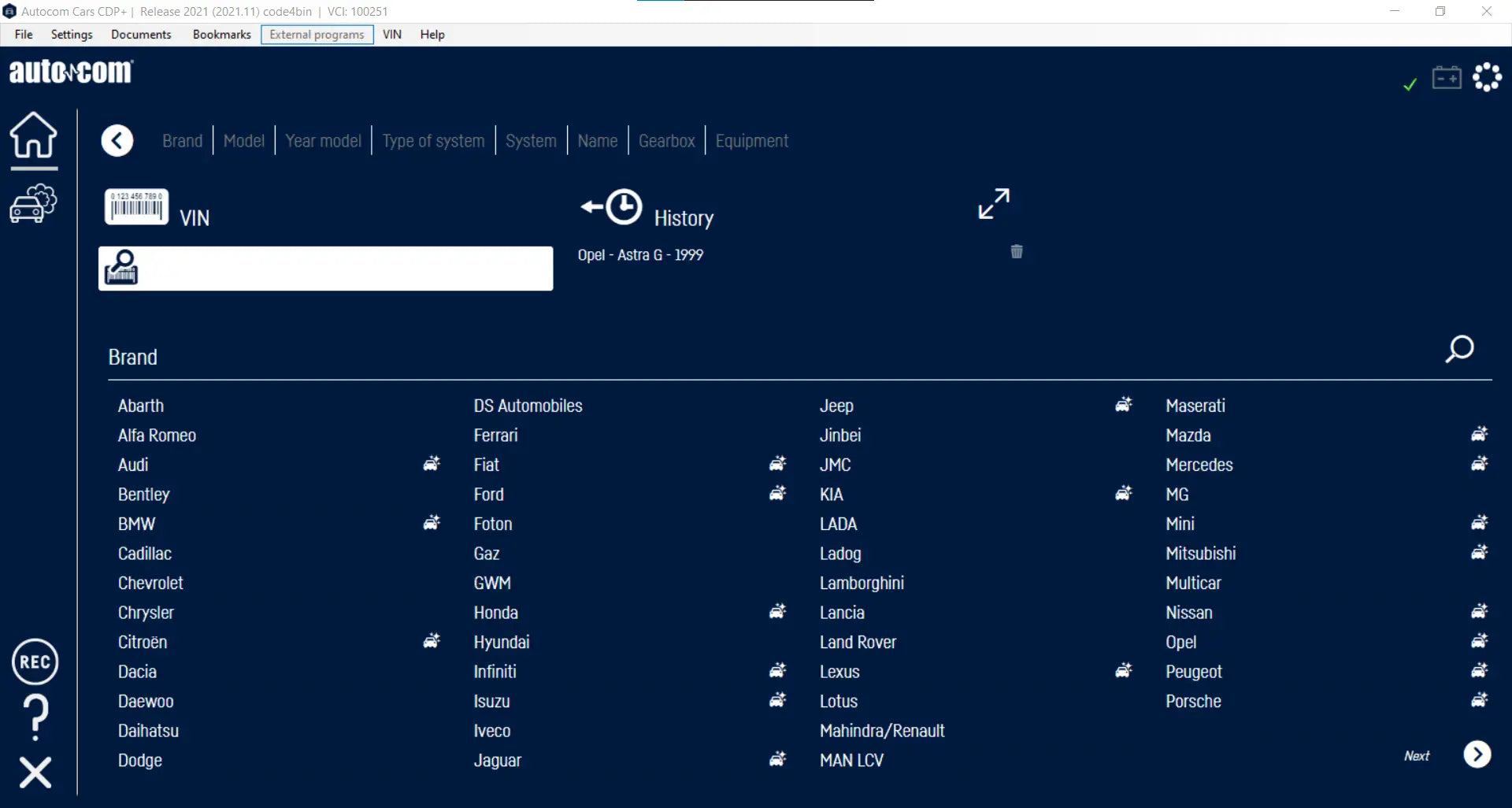Delete history entry with the trash icon

pos(1017,251)
